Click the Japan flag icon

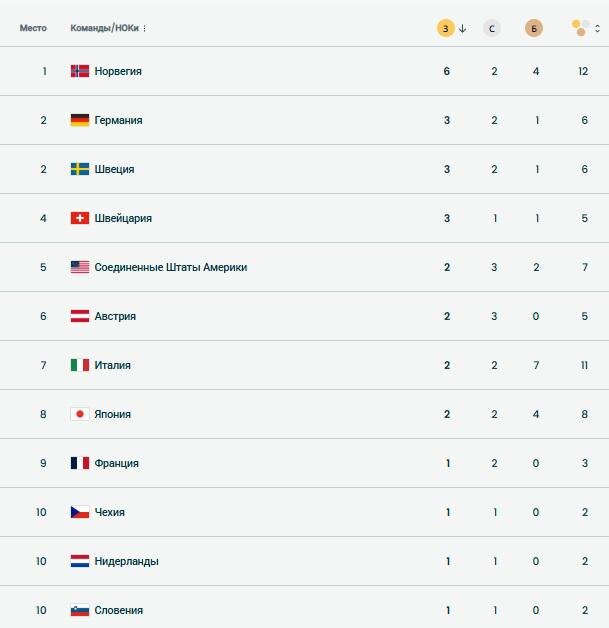click(80, 414)
